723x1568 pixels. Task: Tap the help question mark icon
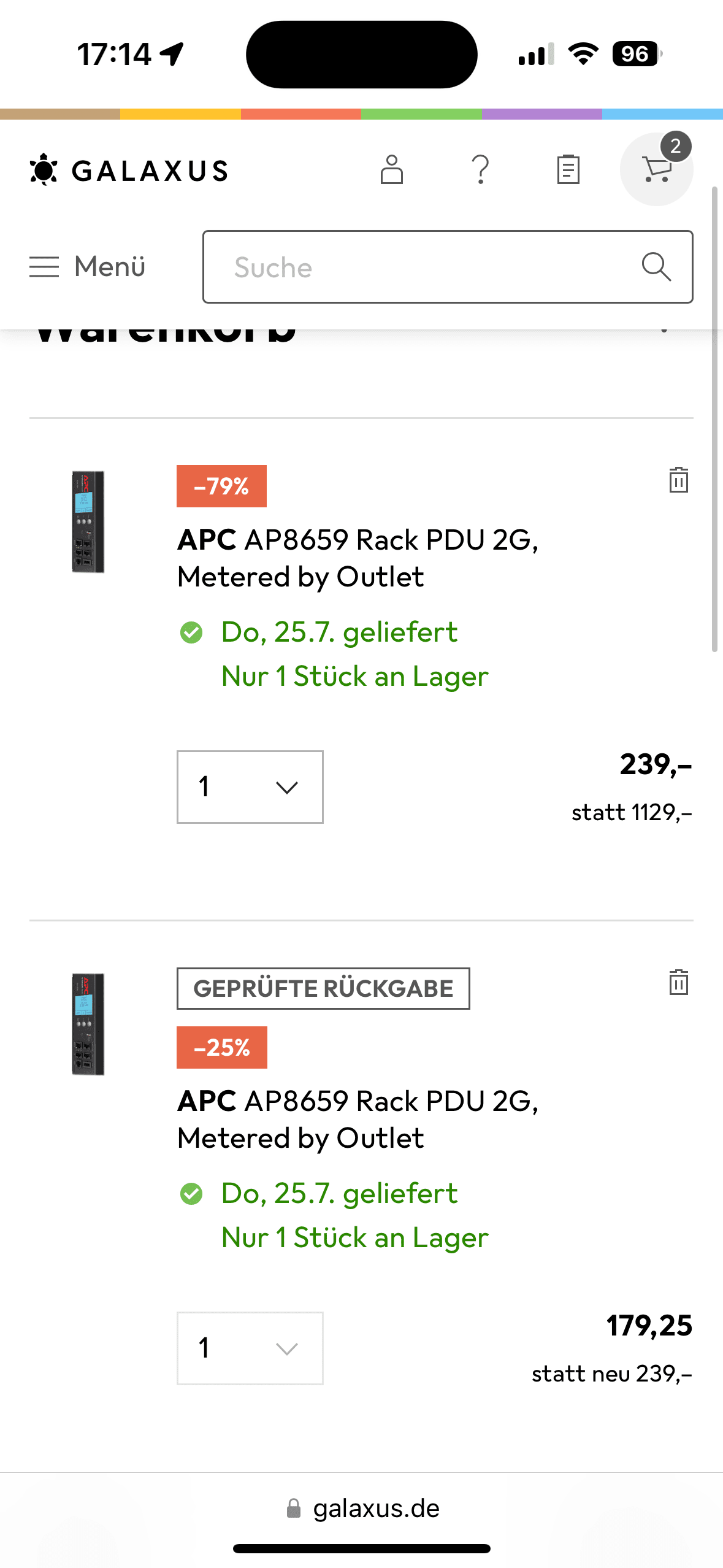tap(480, 169)
